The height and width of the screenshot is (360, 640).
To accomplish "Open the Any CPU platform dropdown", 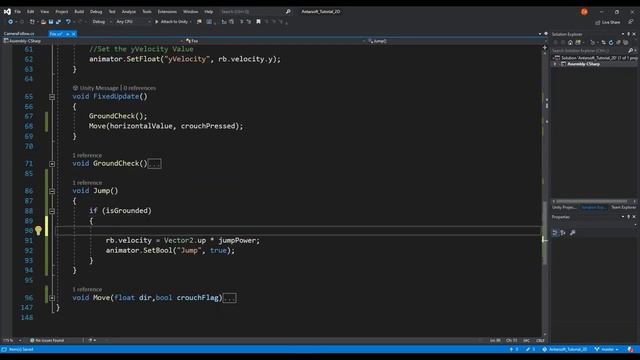I will (x=133, y=22).
